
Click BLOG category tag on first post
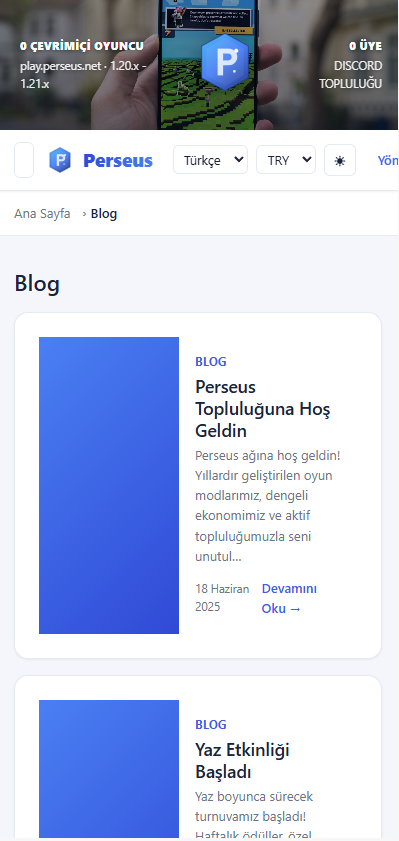(211, 362)
